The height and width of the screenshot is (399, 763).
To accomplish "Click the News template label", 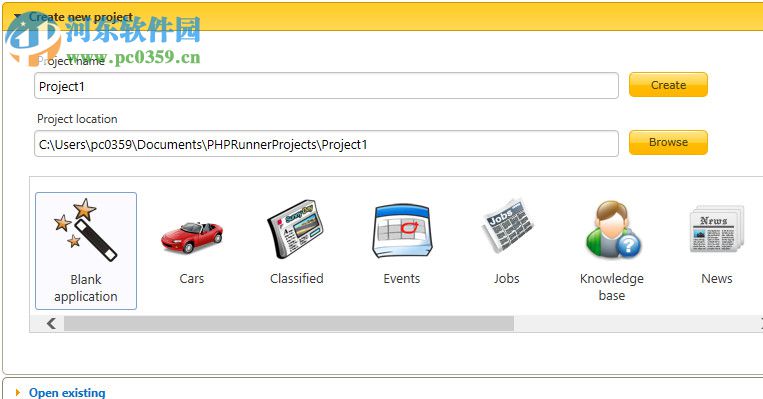I will (x=717, y=279).
